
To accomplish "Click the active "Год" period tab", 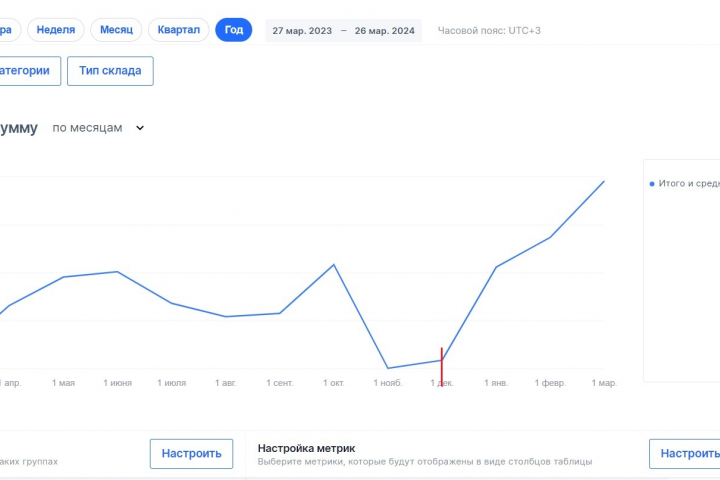I will point(233,30).
